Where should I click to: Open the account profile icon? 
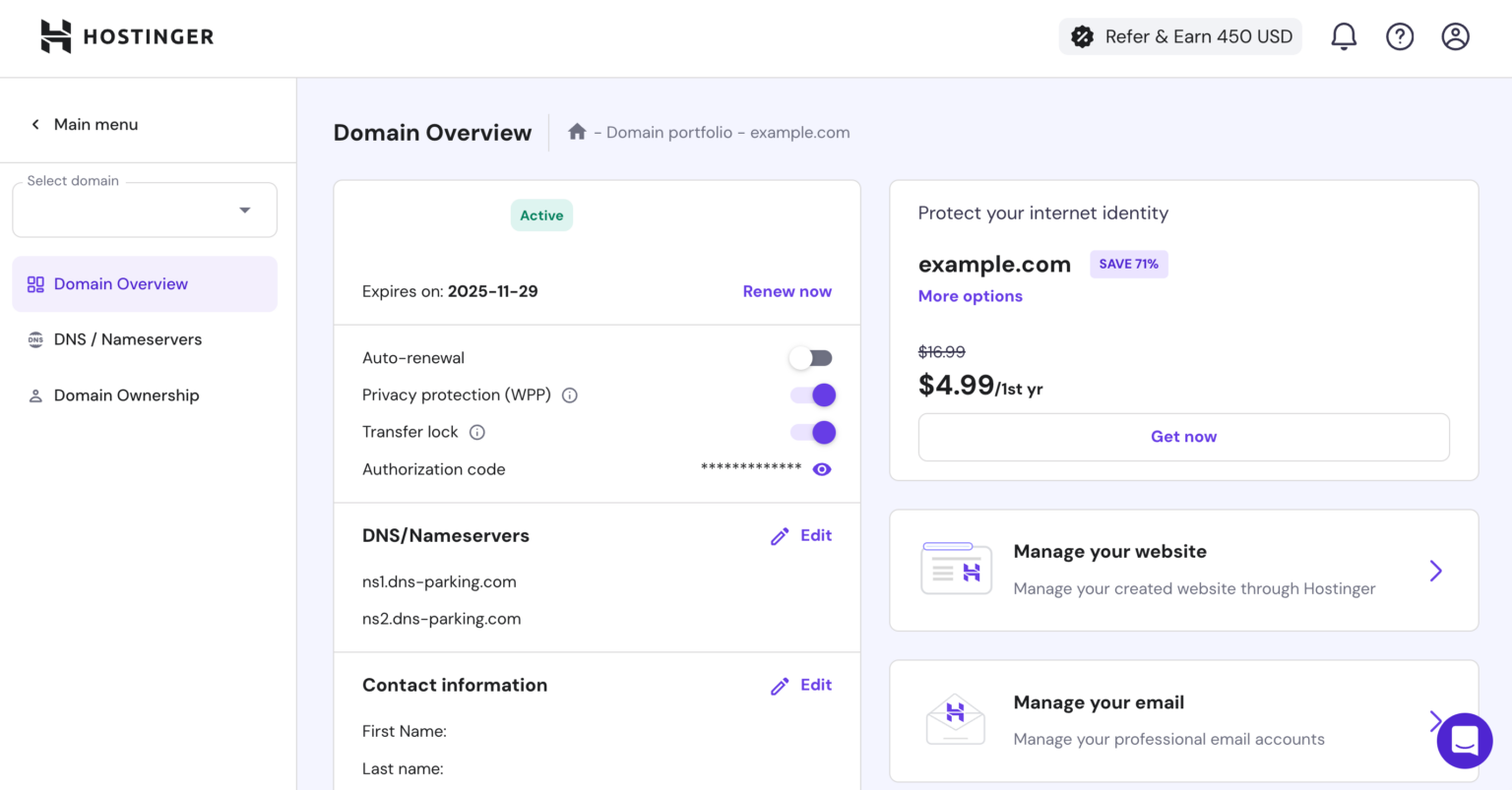click(x=1455, y=36)
